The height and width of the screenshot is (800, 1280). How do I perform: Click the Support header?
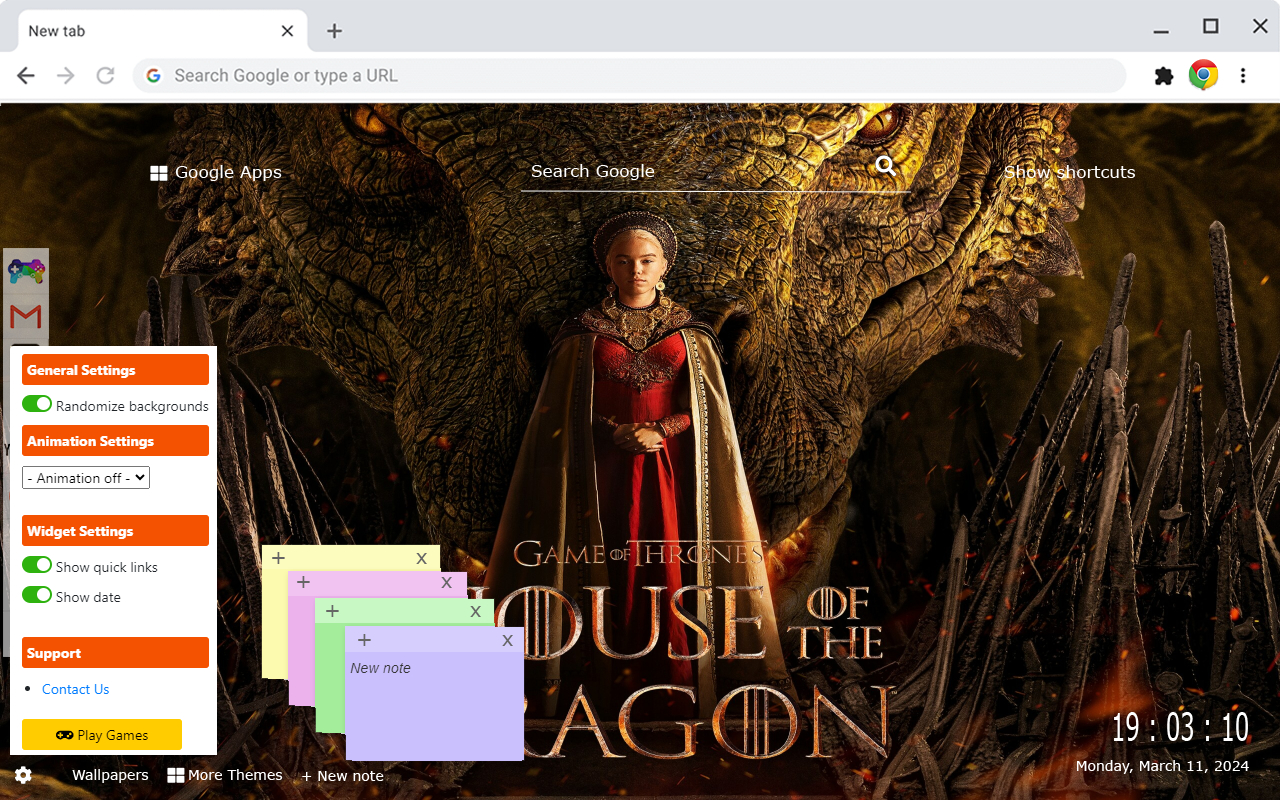coord(115,652)
